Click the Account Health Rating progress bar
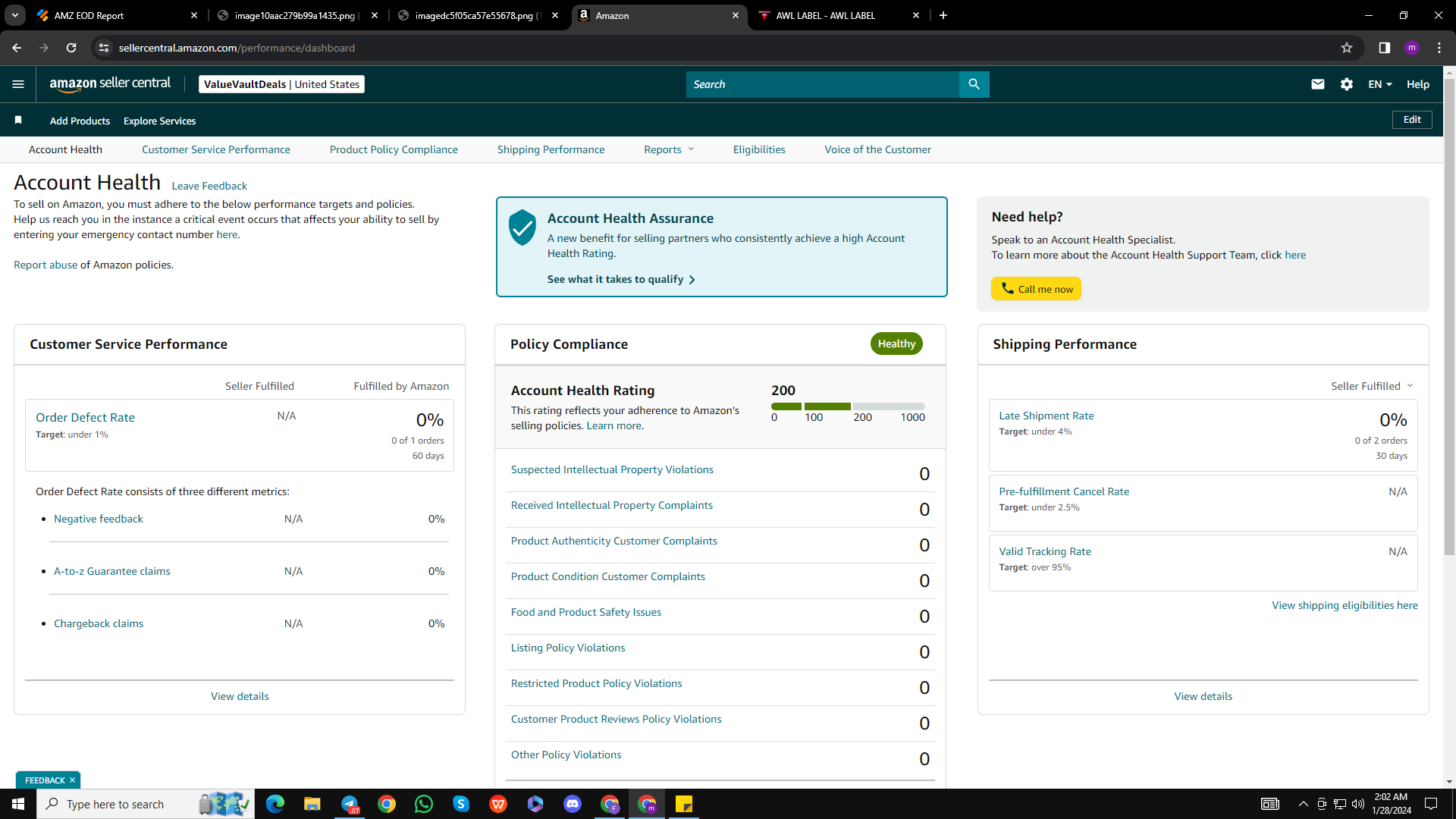1456x819 pixels. click(x=848, y=406)
